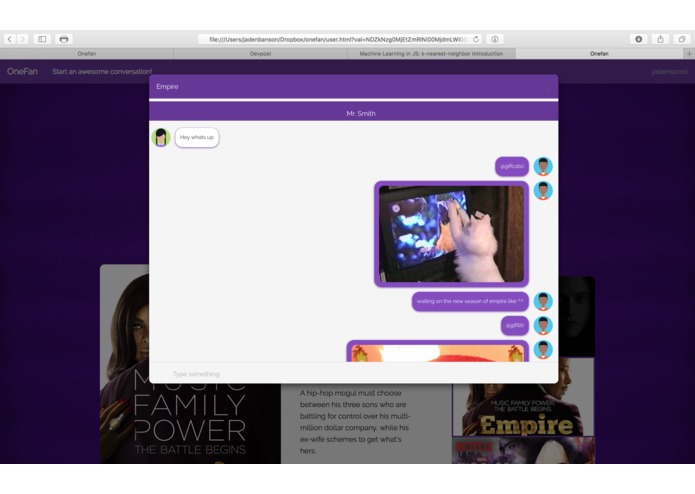
Task: Open Machine Learning in JS tab
Action: tap(431, 54)
